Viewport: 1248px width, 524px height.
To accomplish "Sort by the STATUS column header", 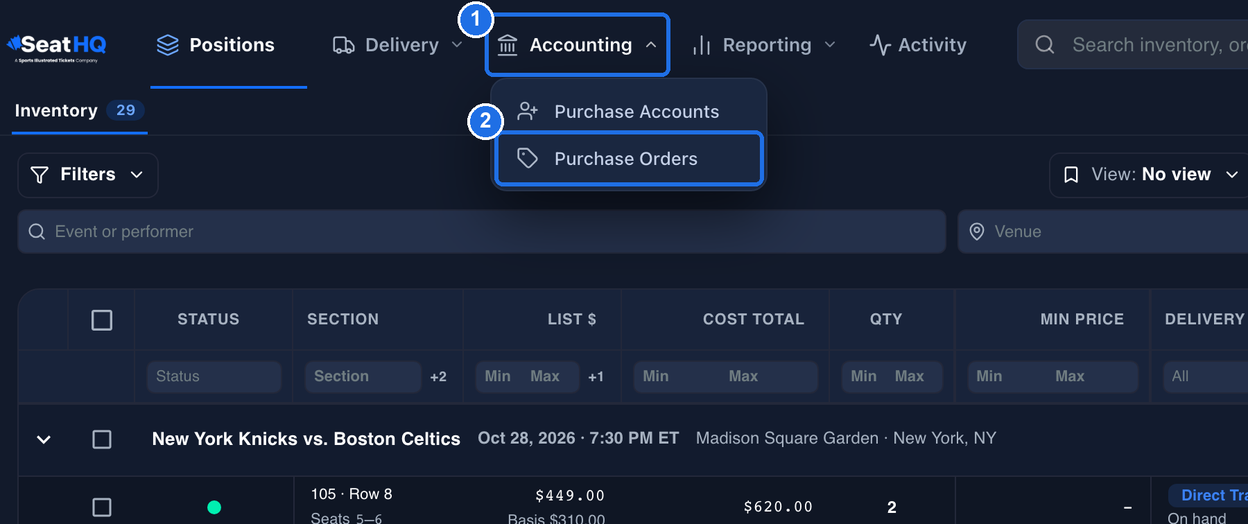I will pos(208,319).
